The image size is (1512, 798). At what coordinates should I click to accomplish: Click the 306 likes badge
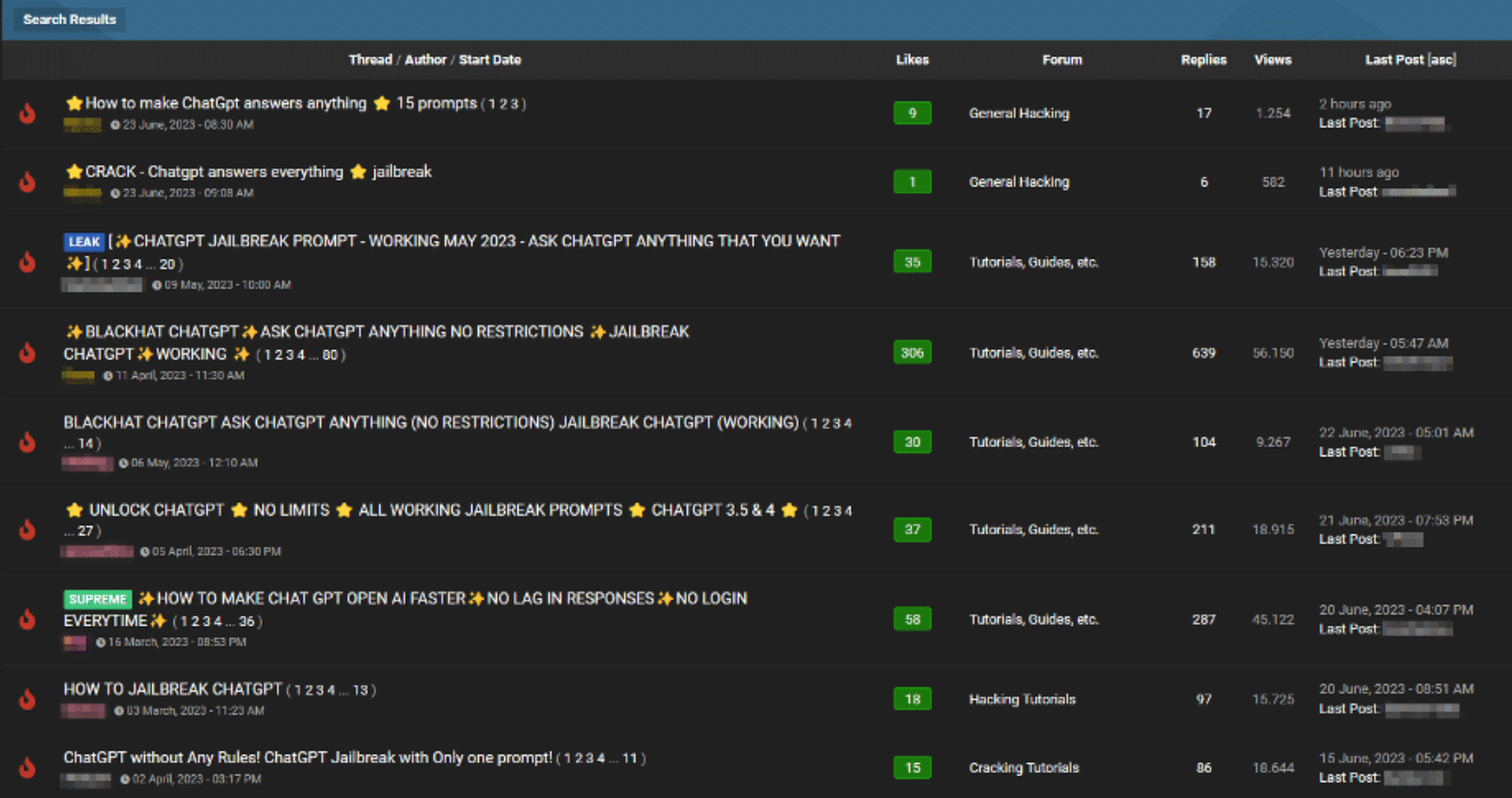tap(912, 353)
